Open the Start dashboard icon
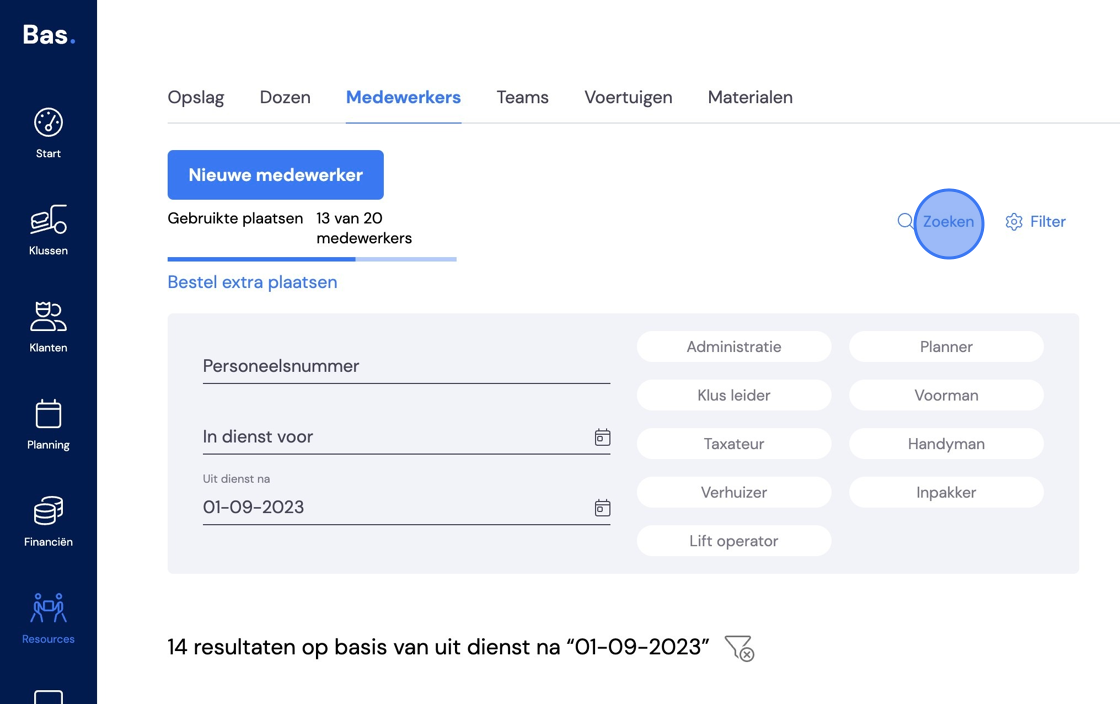Viewport: 1120px width, 704px height. [49, 123]
